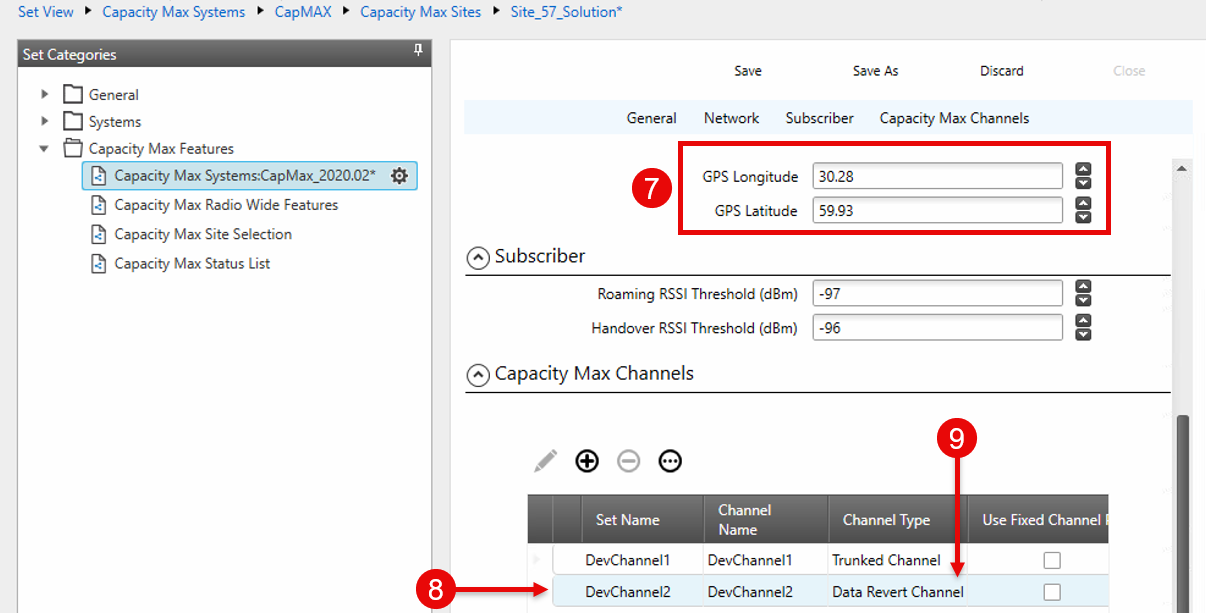Click the minus icon to remove a channel
This screenshot has width=1206, height=613.
628,461
